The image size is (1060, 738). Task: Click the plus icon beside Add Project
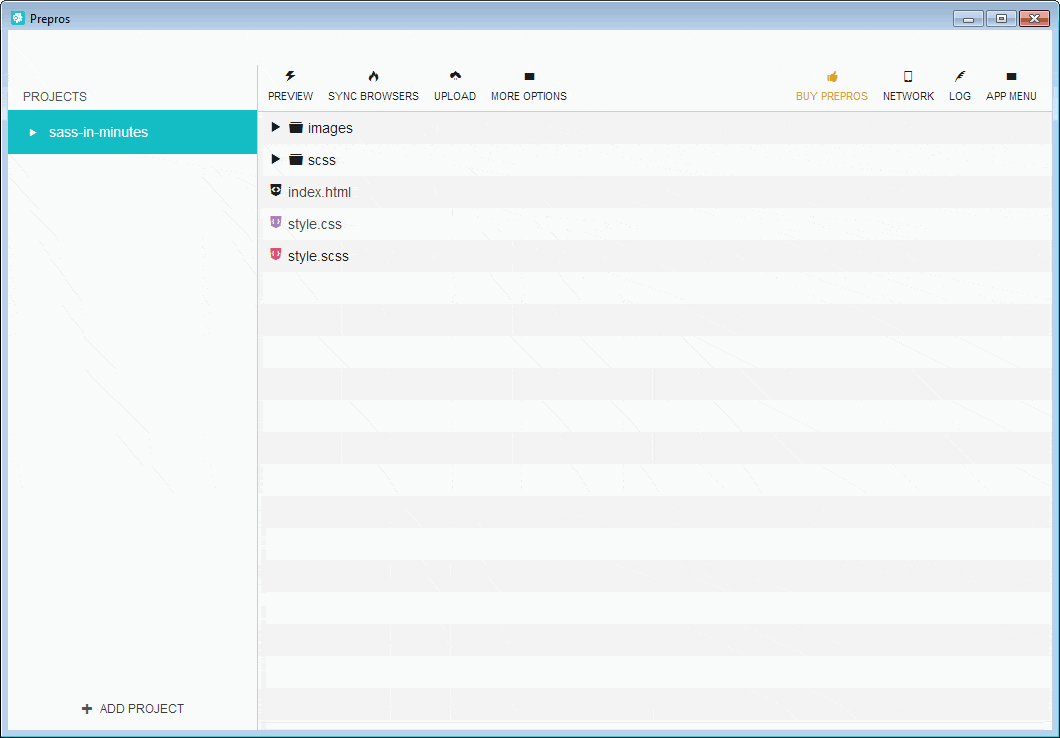point(87,708)
